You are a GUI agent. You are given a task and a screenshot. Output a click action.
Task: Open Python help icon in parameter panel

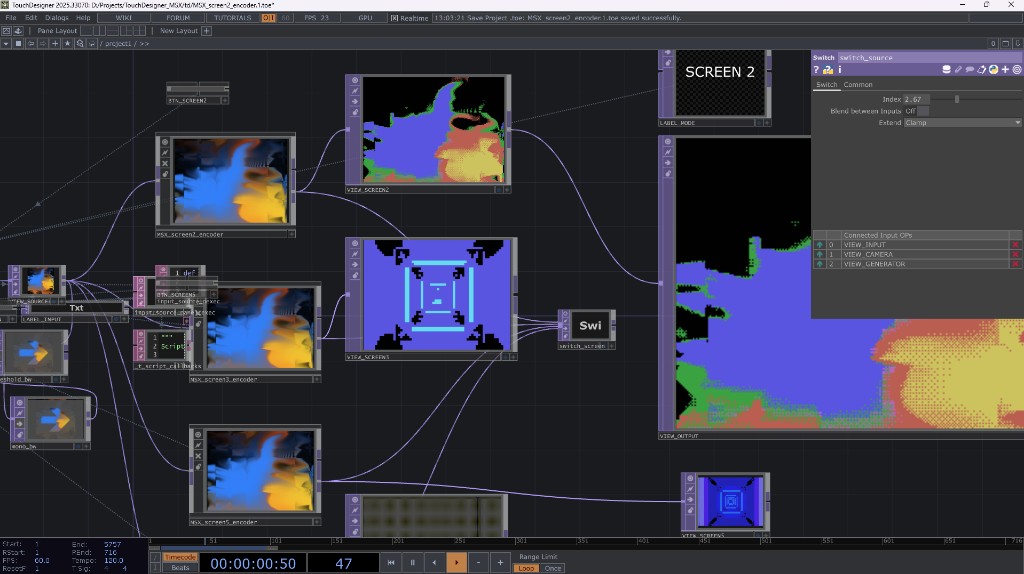(x=828, y=70)
